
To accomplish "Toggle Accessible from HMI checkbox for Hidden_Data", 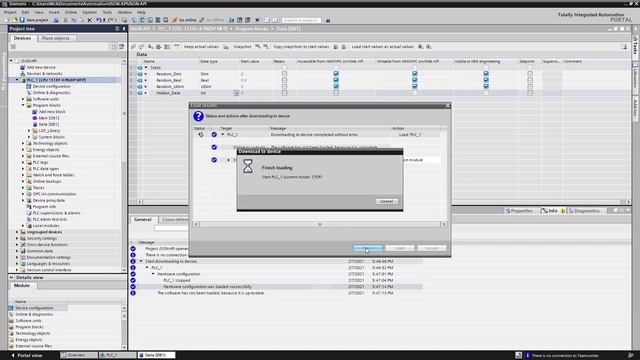I will point(336,93).
